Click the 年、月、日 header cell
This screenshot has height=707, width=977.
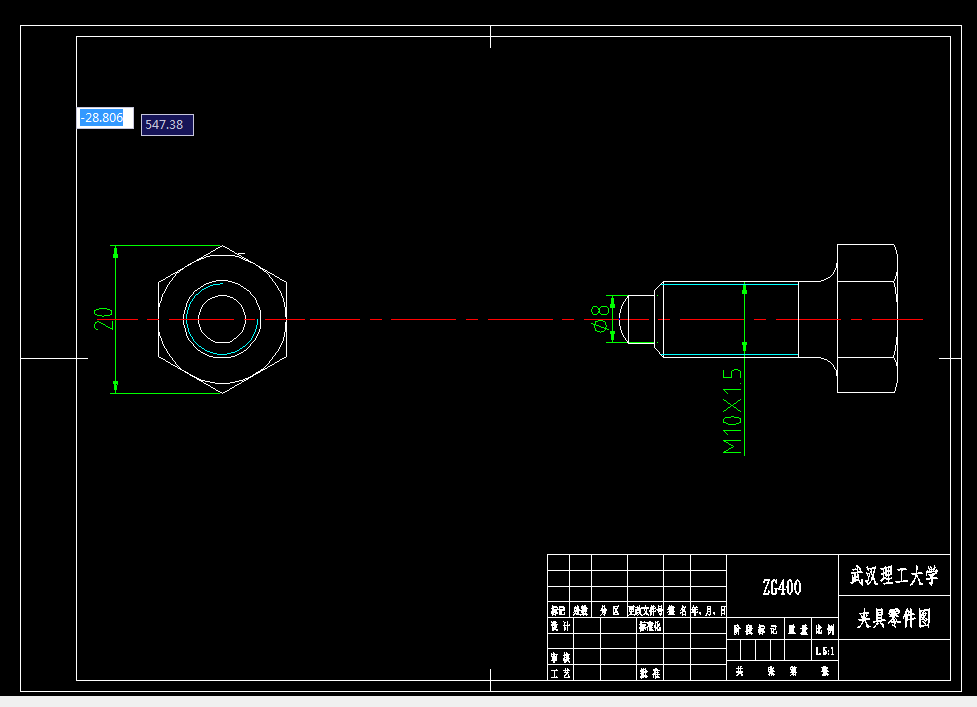pyautogui.click(x=708, y=610)
